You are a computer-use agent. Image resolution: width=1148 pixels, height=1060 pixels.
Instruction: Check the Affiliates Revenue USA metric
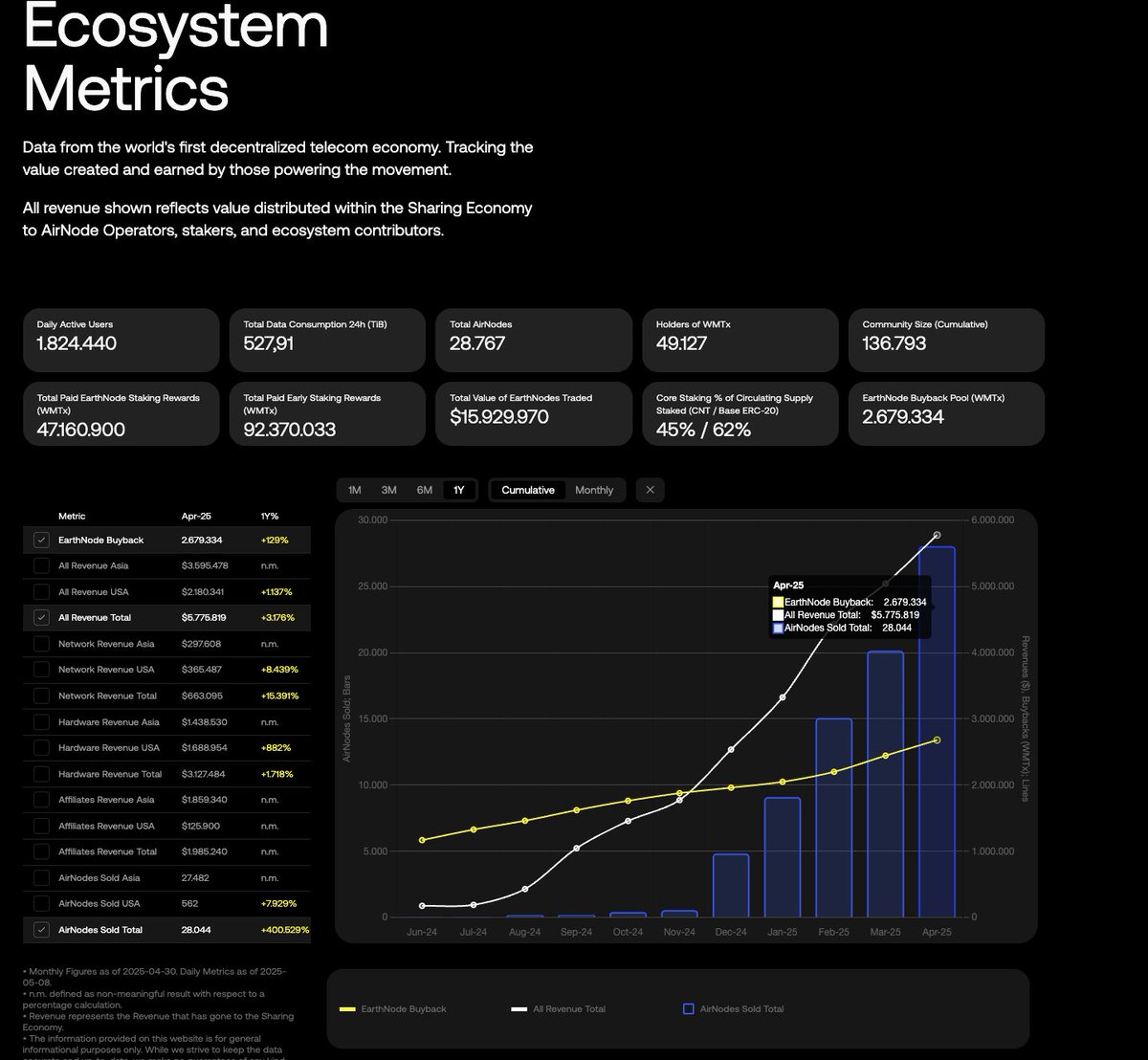[41, 826]
